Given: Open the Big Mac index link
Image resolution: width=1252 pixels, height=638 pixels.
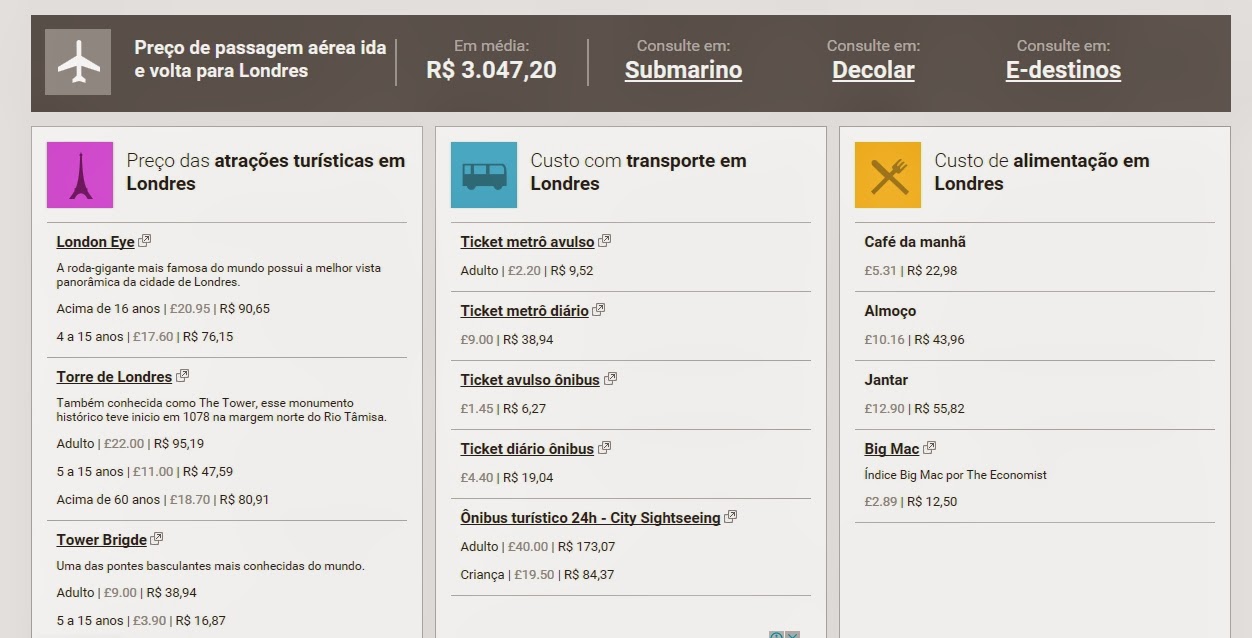Looking at the screenshot, I should click(x=891, y=449).
